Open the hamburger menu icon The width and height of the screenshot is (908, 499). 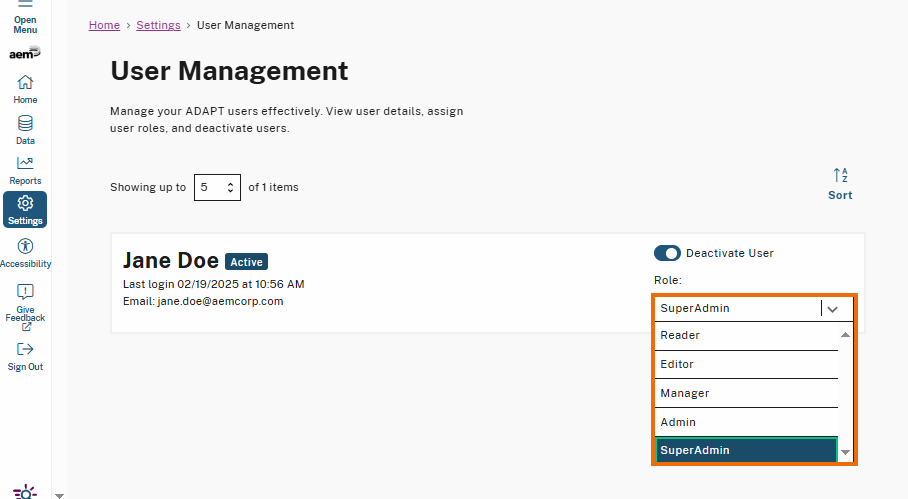coord(25,5)
